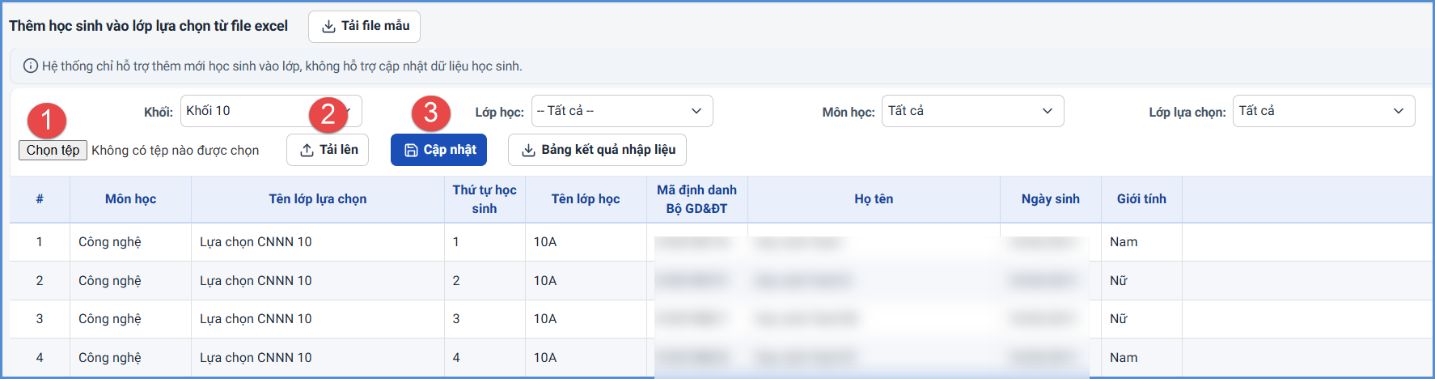Select Công nghệ cell in row 3

click(x=131, y=319)
